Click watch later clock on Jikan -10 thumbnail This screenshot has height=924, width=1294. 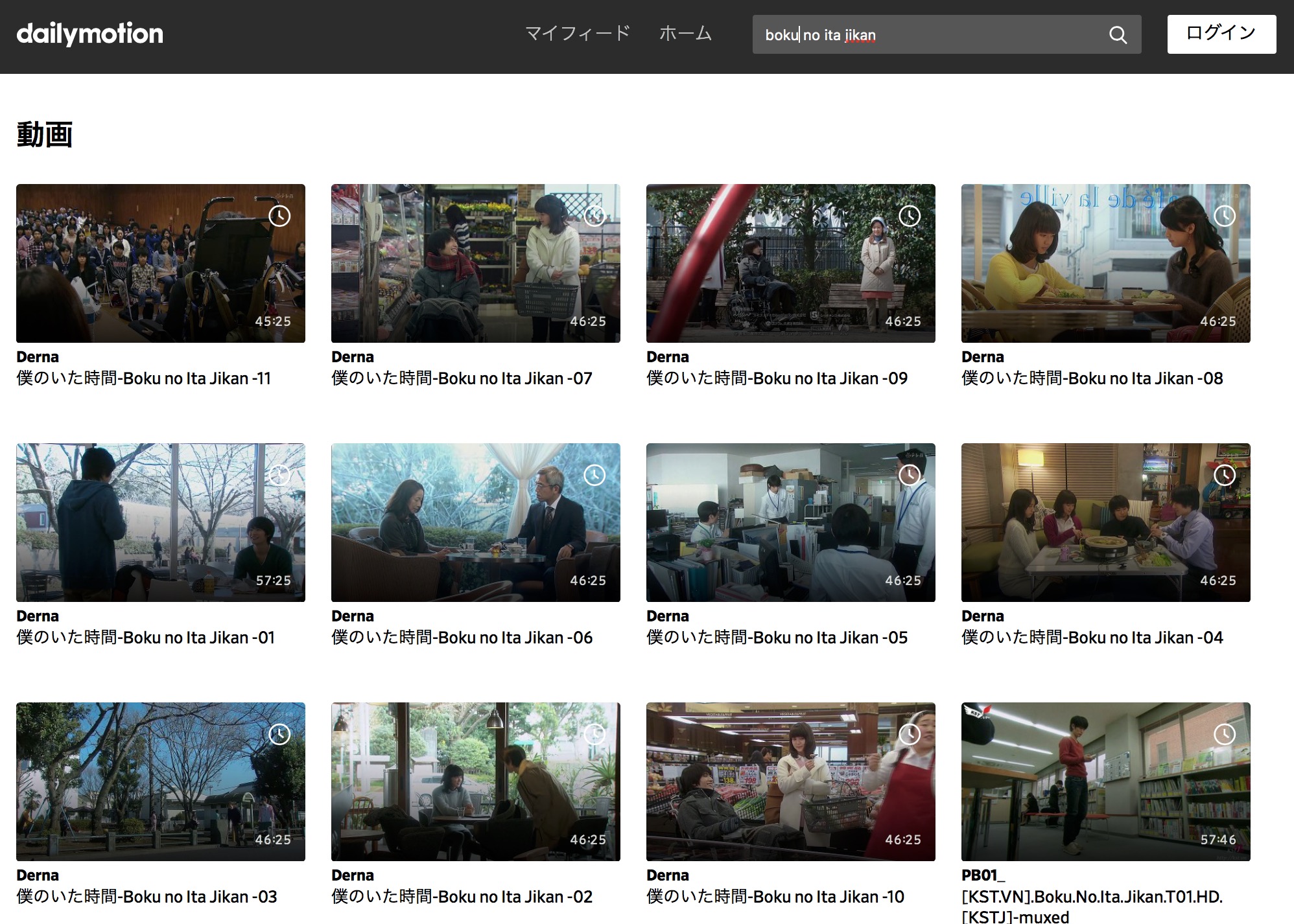[x=910, y=734]
